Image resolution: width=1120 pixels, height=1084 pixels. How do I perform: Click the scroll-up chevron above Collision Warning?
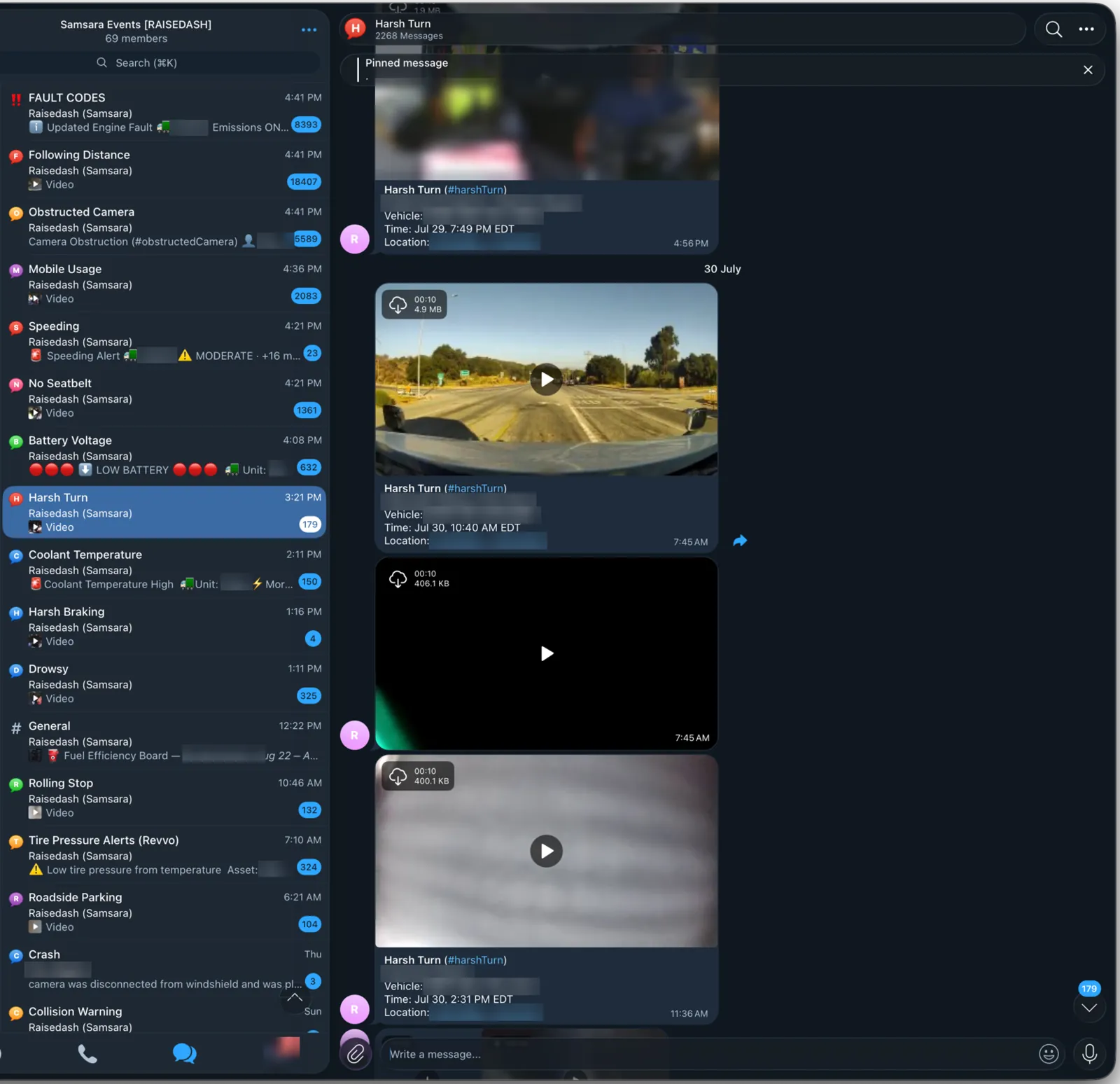[295, 998]
